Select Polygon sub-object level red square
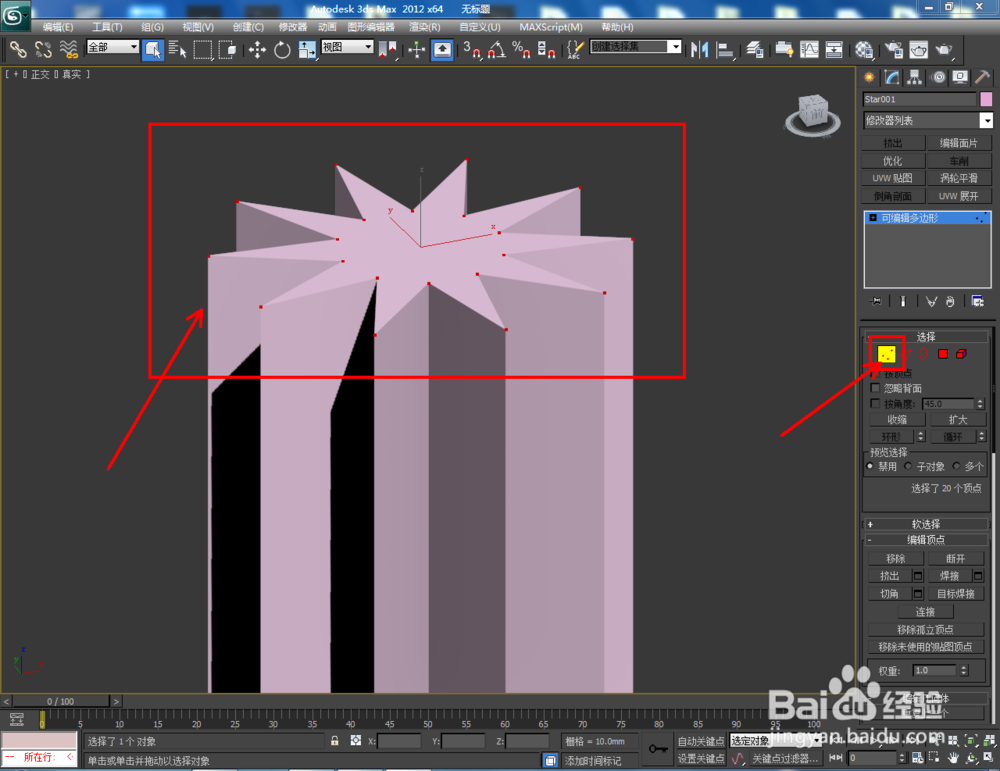 coord(943,354)
